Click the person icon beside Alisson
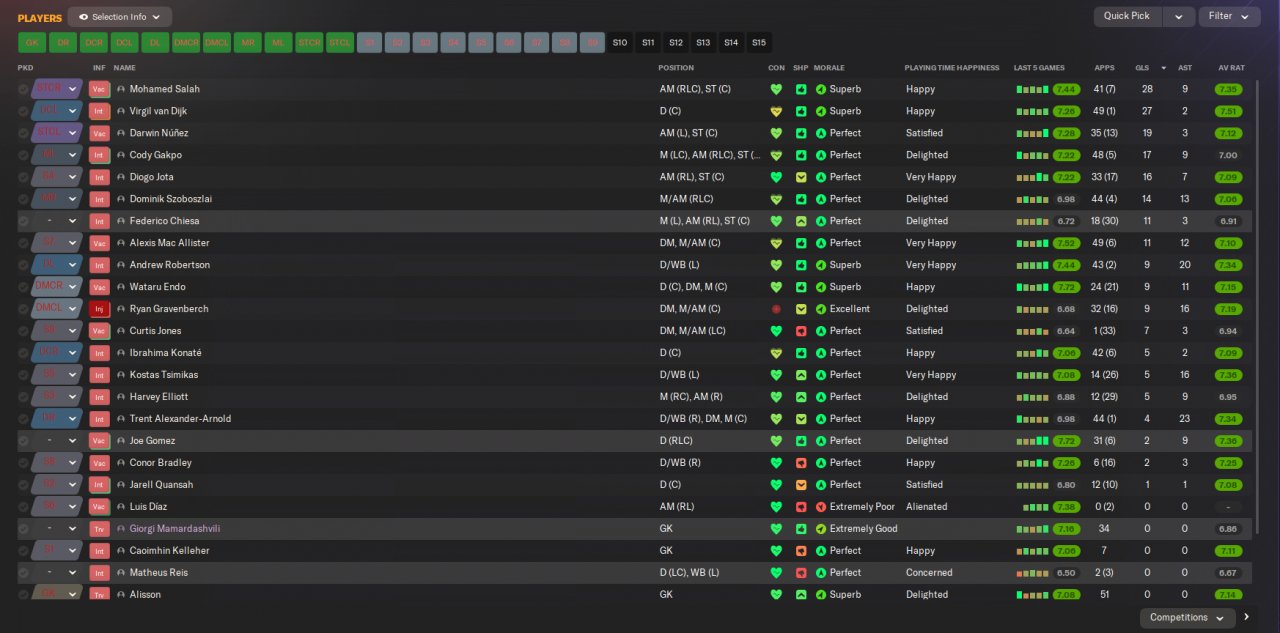This screenshot has width=1280, height=633. 121,595
